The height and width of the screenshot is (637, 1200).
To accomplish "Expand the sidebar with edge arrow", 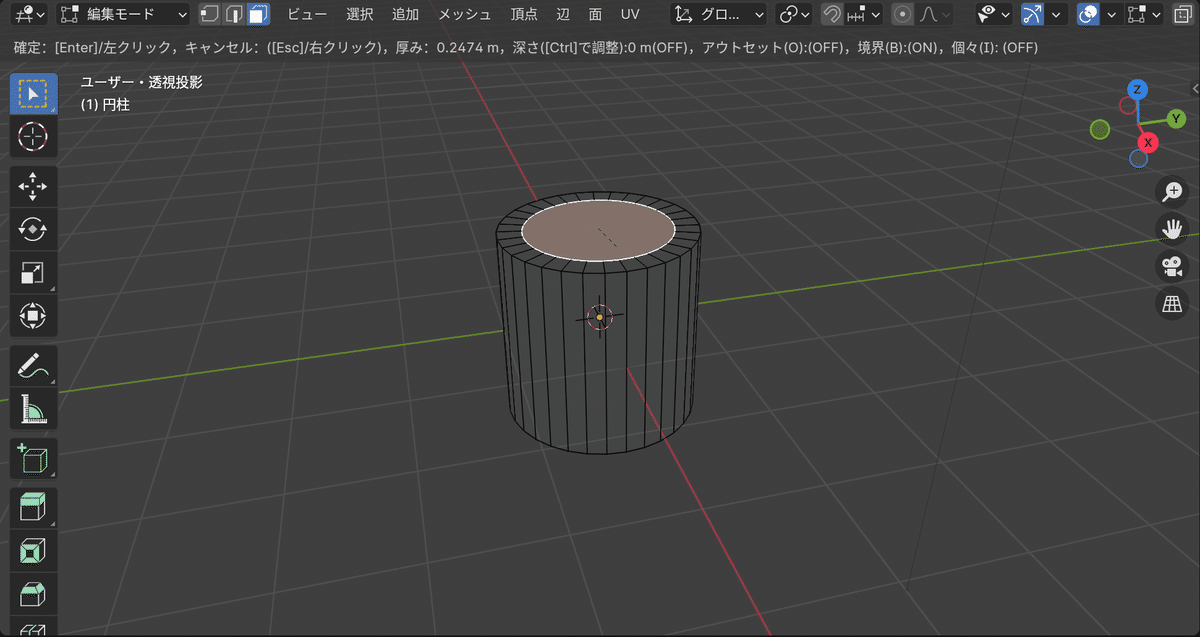I will tap(1194, 89).
